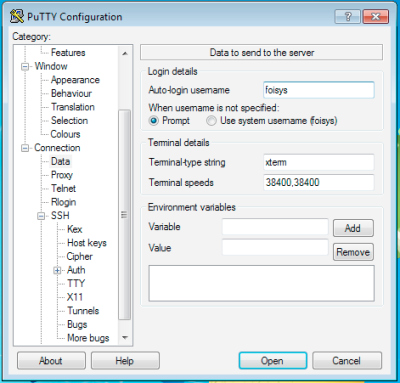The width and height of the screenshot is (400, 383).
Task: Click the Auto-login username field
Action: pyautogui.click(x=319, y=90)
